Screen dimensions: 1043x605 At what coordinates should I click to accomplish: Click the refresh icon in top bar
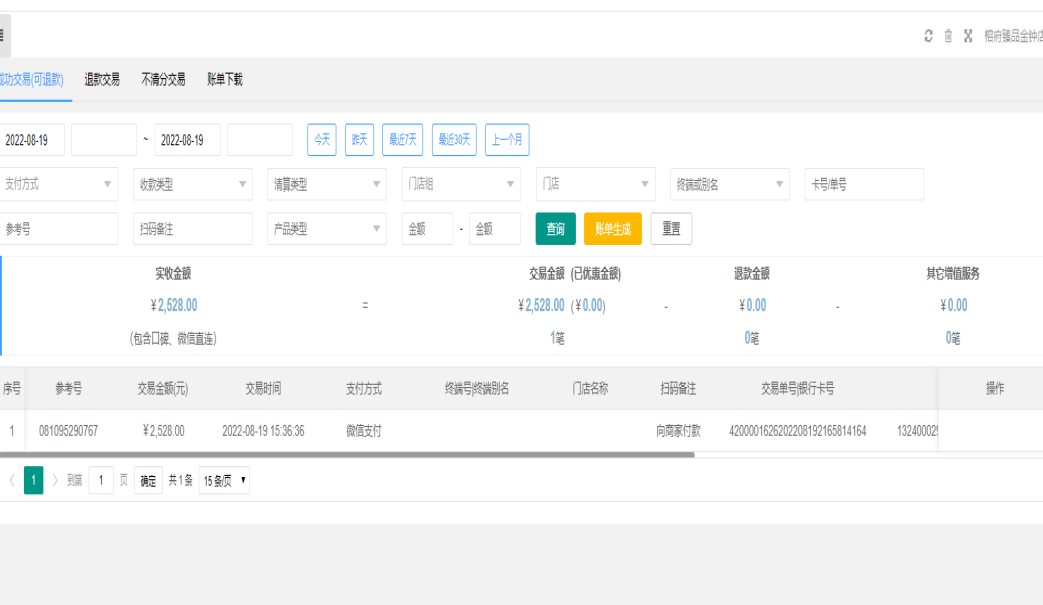[928, 36]
